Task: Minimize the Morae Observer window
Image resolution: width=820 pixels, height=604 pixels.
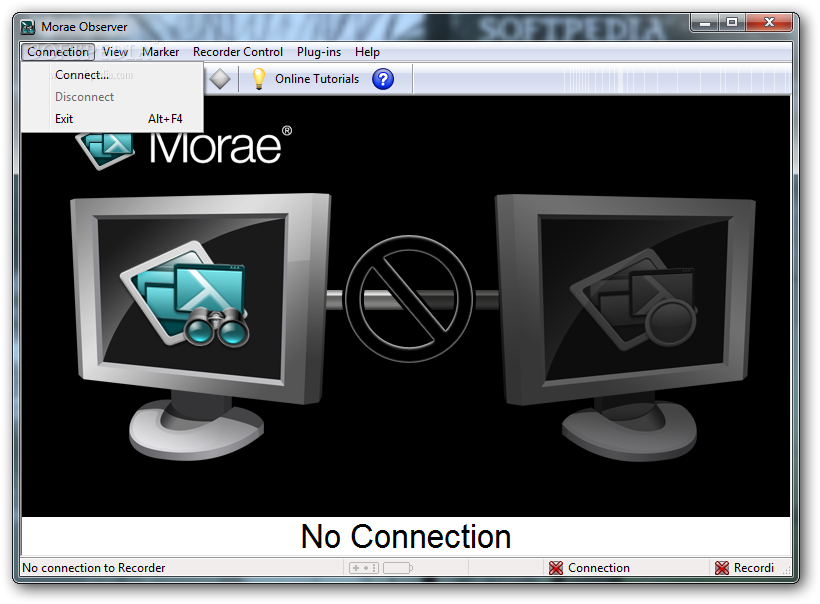Action: click(x=705, y=22)
